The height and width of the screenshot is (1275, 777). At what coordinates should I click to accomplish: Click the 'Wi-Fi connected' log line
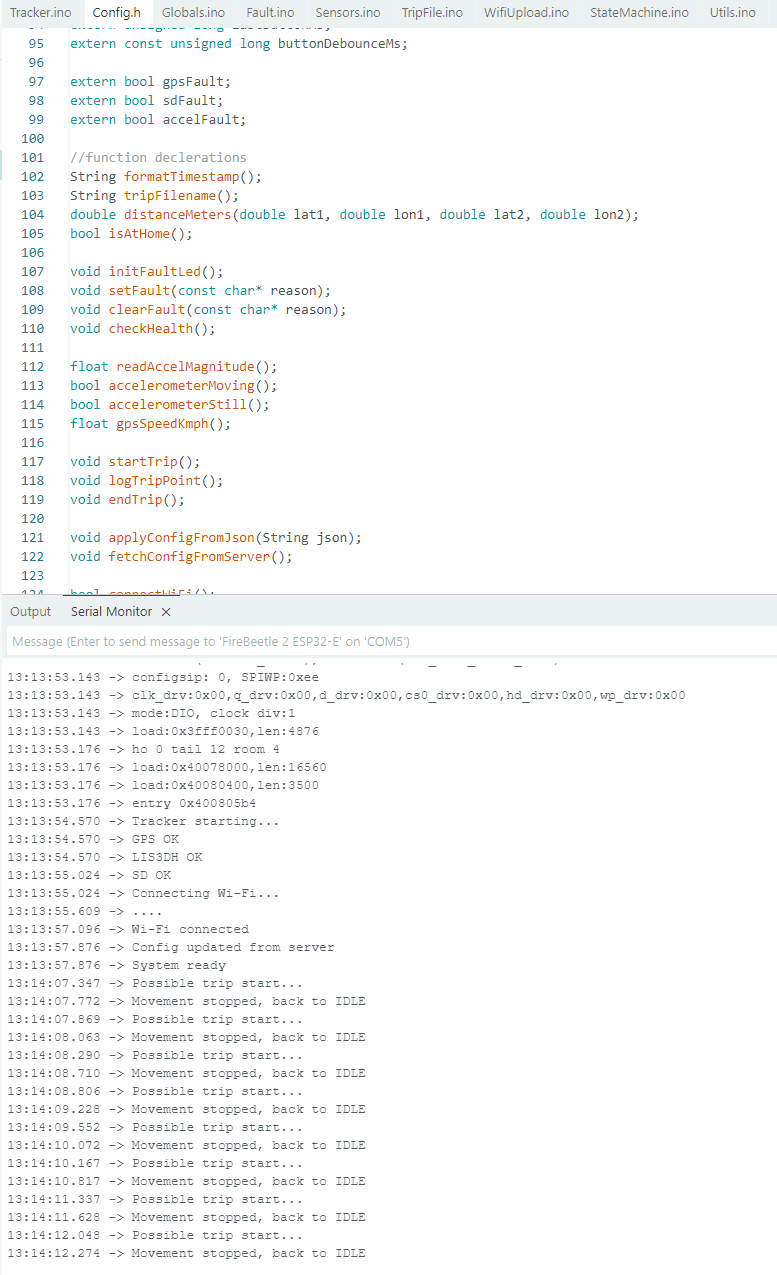click(128, 929)
